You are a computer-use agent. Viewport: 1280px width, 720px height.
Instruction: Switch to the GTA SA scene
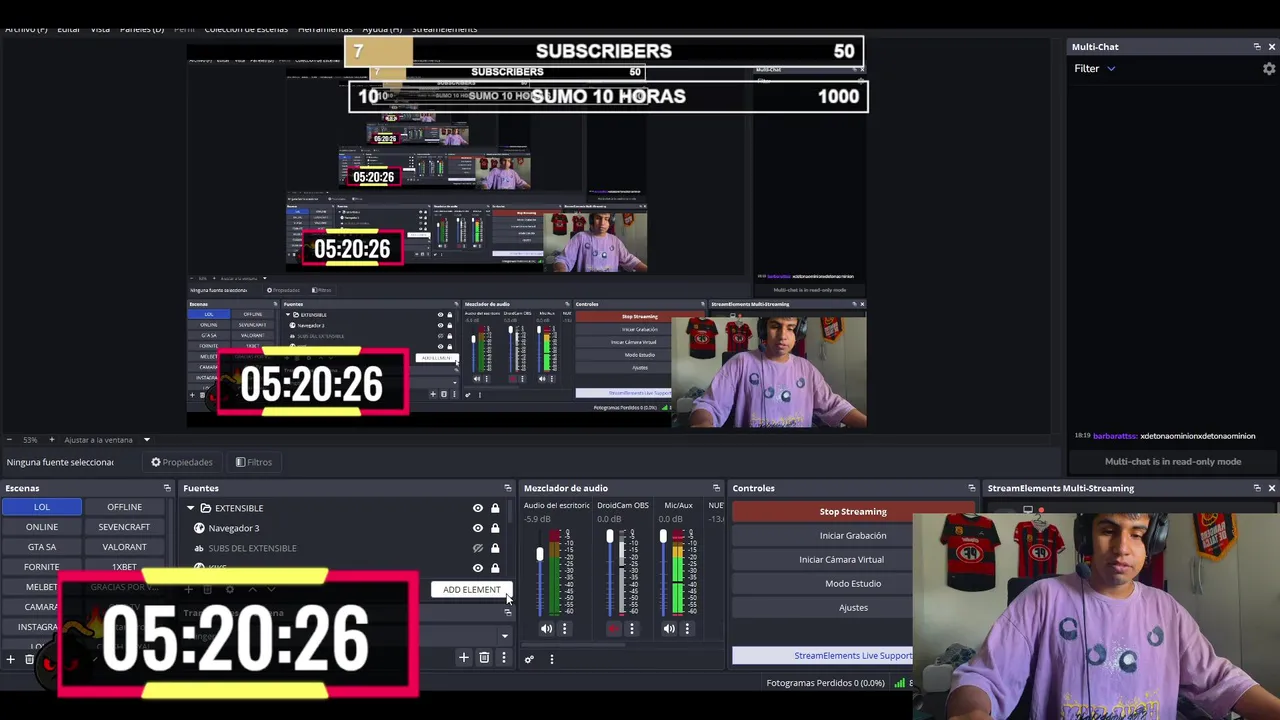pyautogui.click(x=42, y=547)
